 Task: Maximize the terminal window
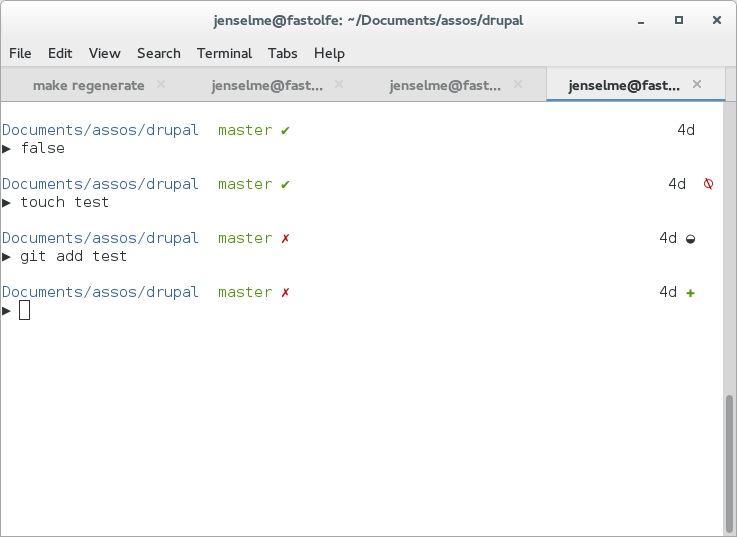[x=679, y=20]
